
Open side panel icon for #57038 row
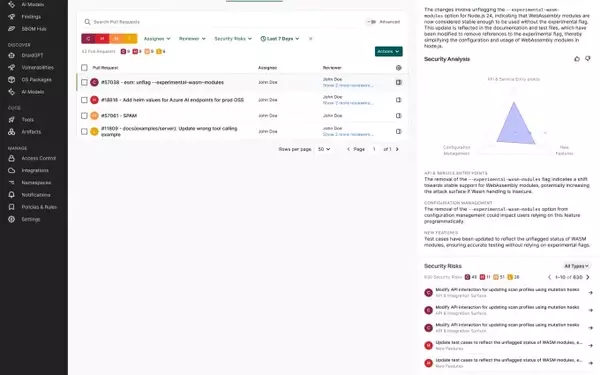point(399,82)
